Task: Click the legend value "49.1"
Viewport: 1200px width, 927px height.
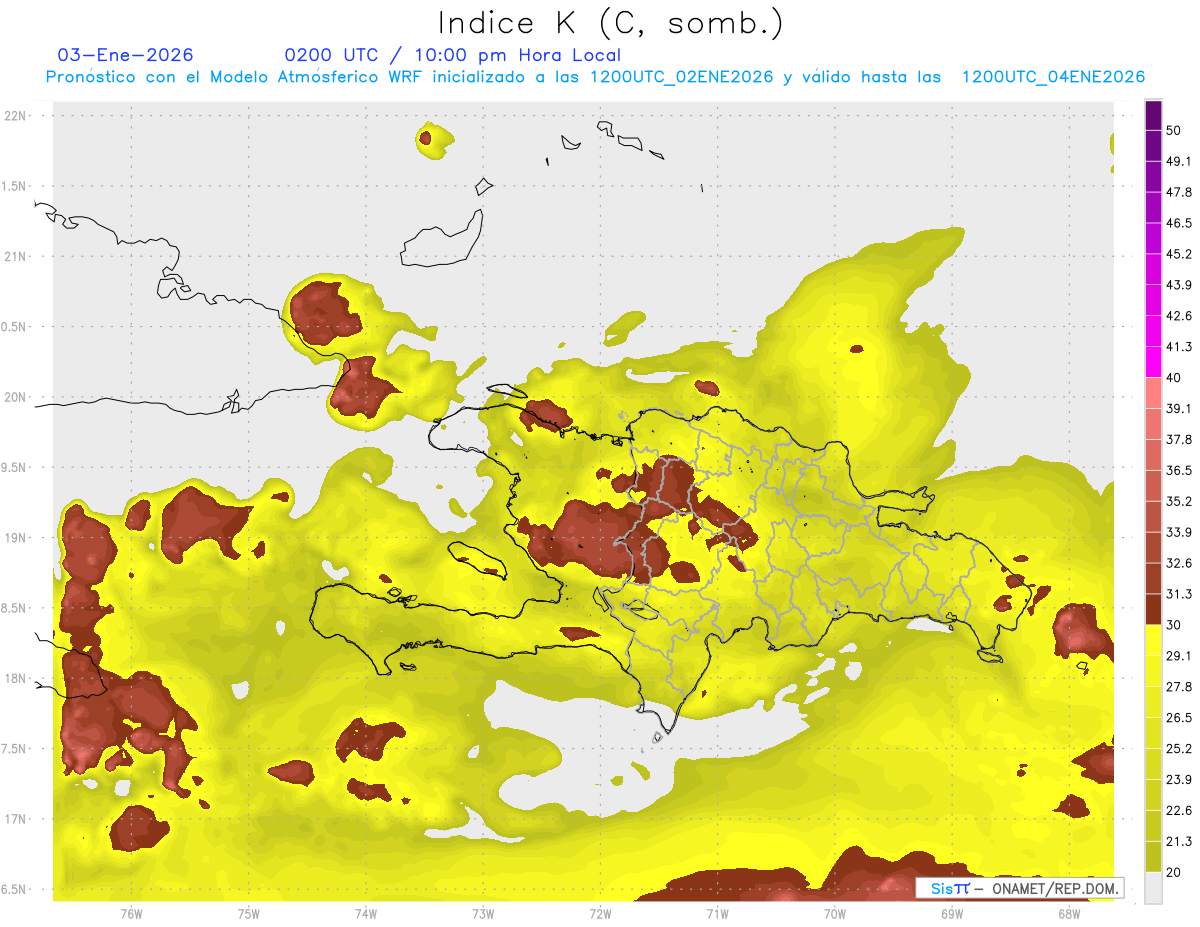Action: click(x=1179, y=161)
